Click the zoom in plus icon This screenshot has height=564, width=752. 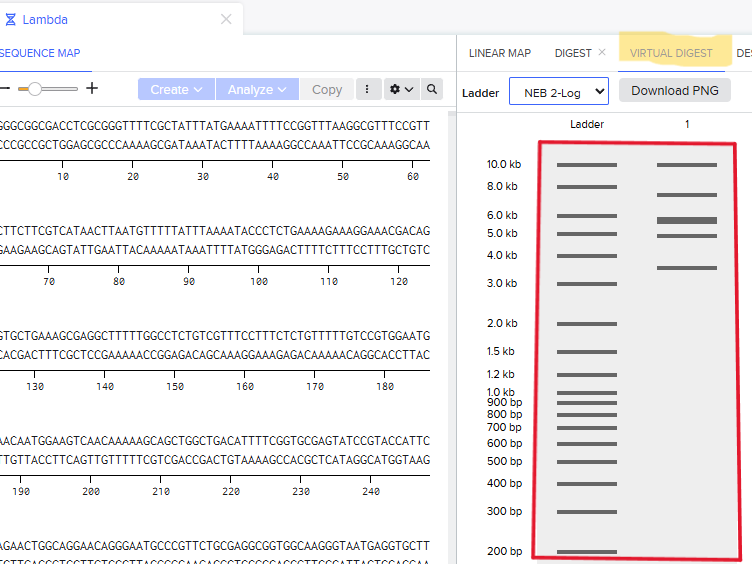(x=92, y=89)
